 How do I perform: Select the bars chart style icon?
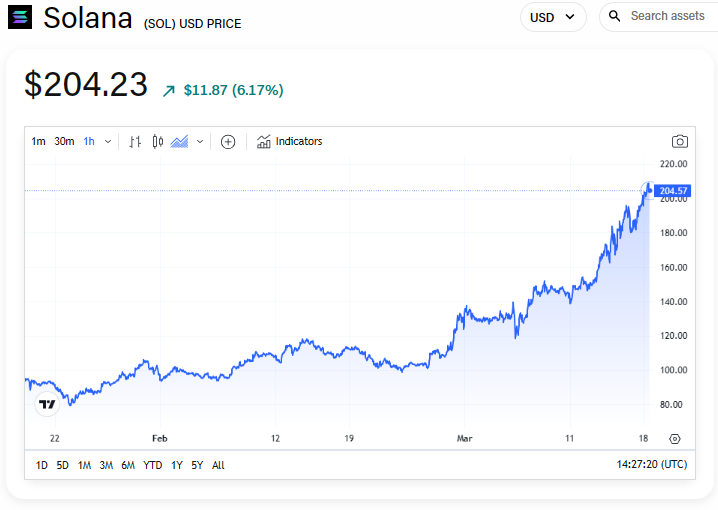click(x=135, y=142)
